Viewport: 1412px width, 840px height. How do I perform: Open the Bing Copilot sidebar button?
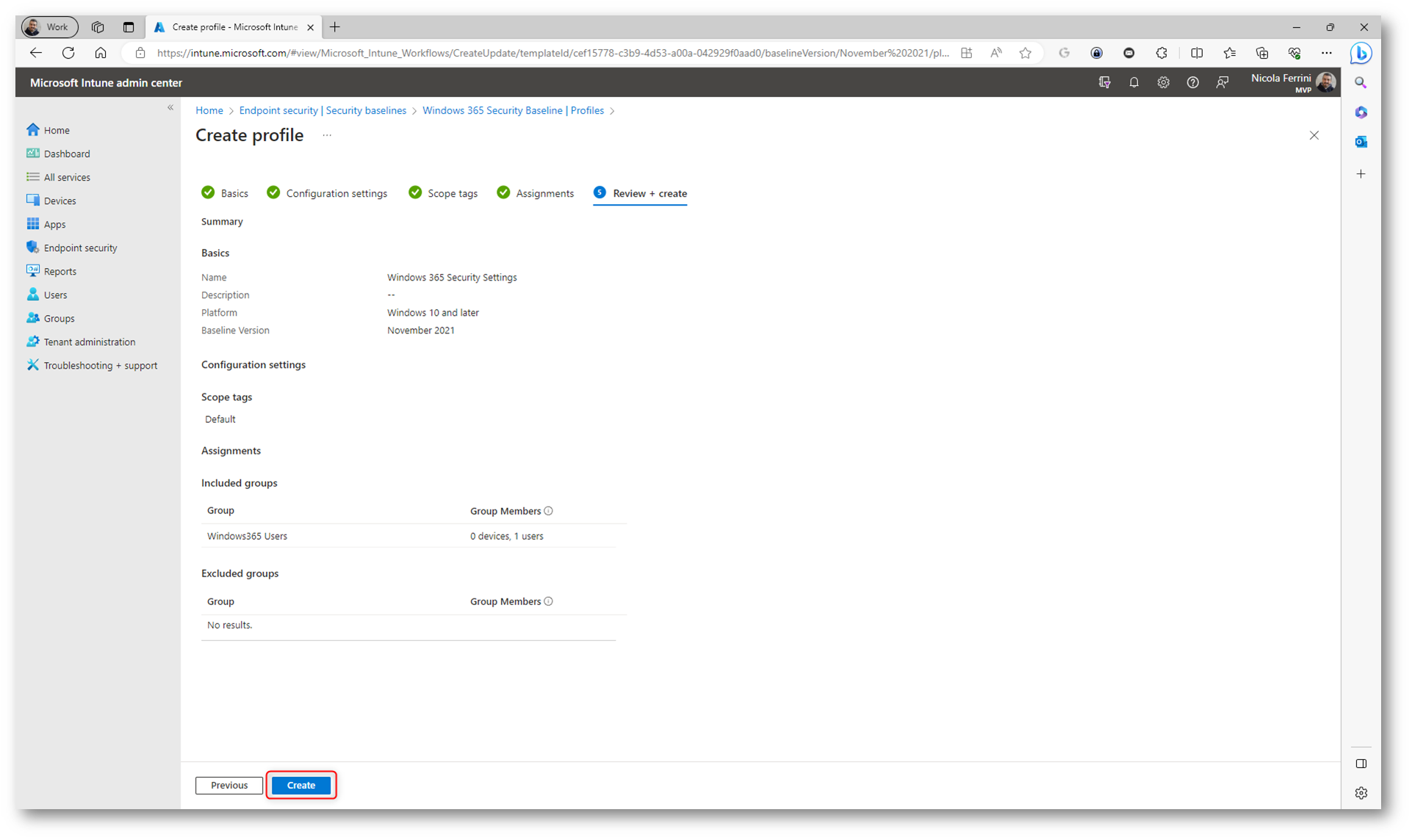(1361, 54)
